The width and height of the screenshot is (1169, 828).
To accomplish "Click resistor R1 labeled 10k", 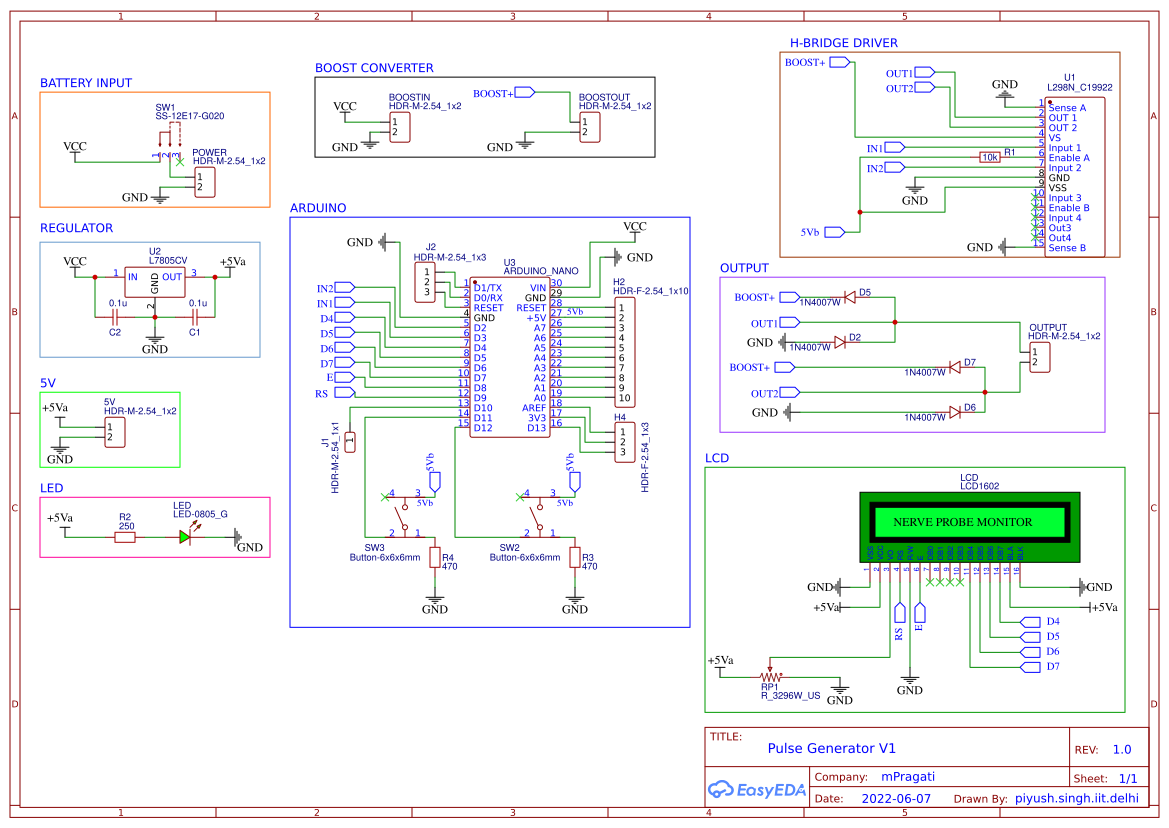I will click(989, 157).
